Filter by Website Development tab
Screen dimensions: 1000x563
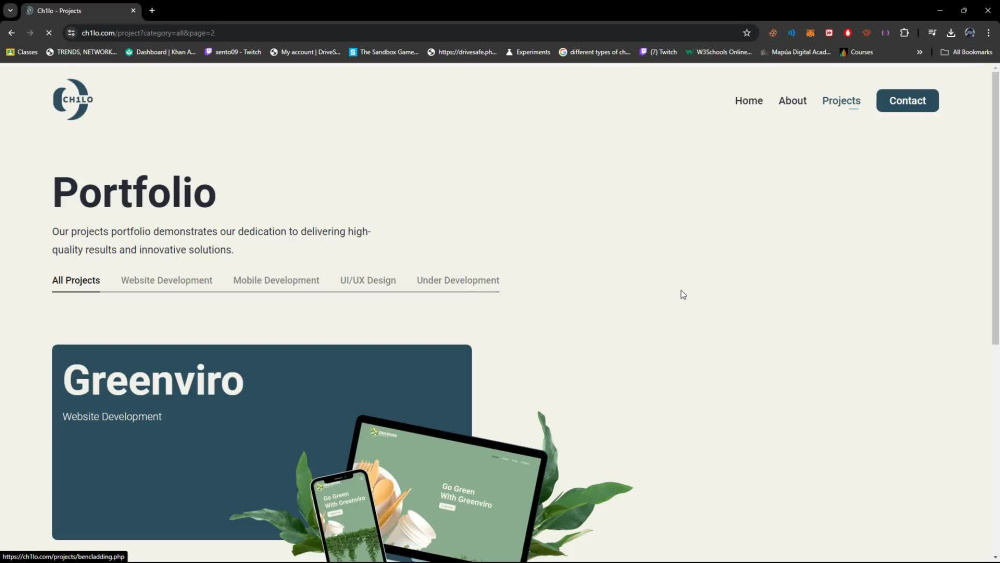point(166,281)
